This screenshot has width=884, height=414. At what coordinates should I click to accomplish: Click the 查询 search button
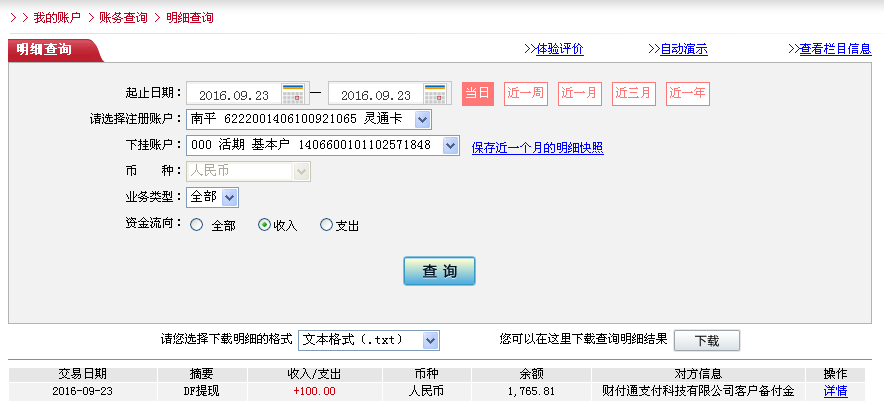pos(439,271)
